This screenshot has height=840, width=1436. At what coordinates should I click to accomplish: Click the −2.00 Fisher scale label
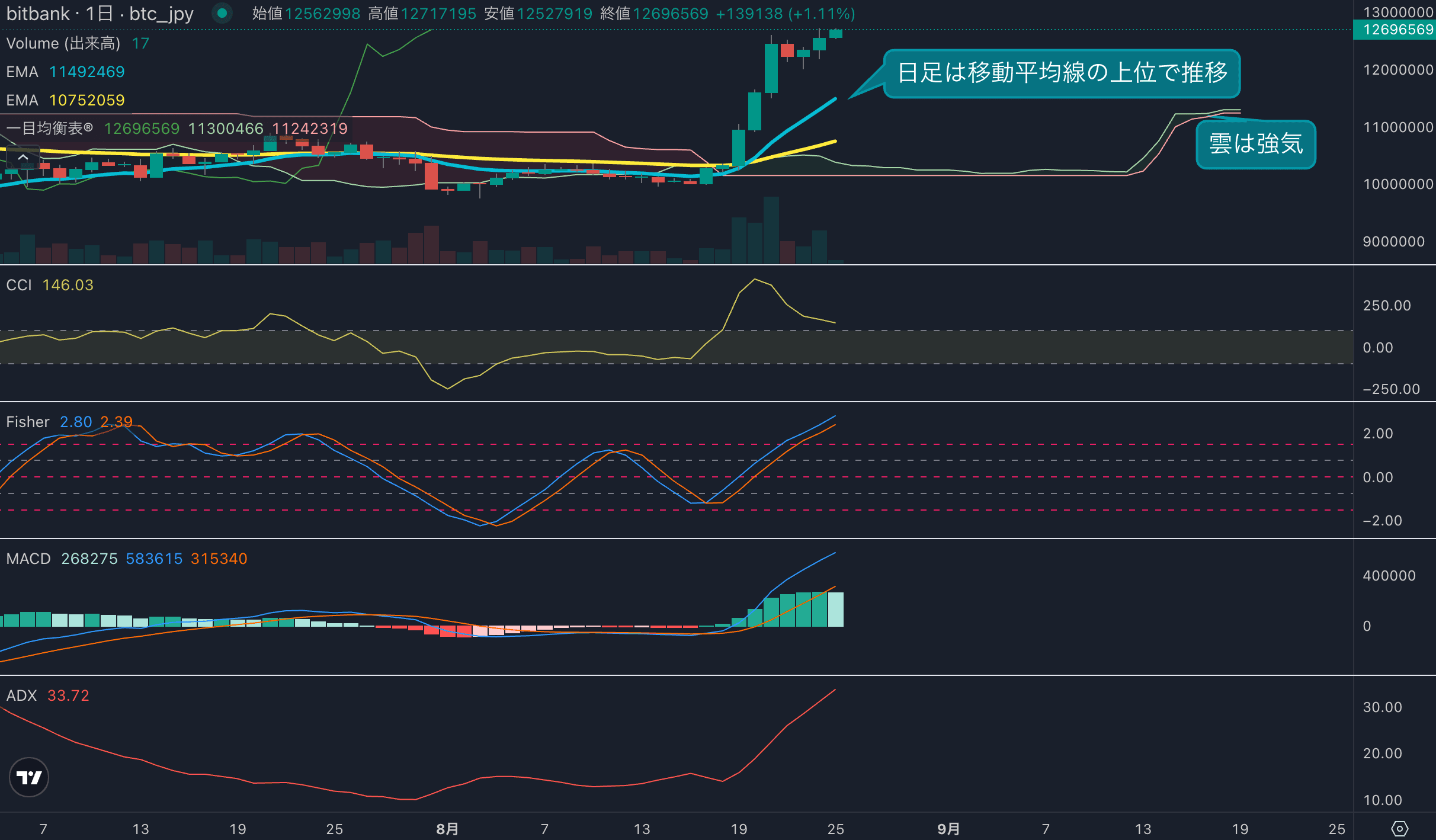1382,521
